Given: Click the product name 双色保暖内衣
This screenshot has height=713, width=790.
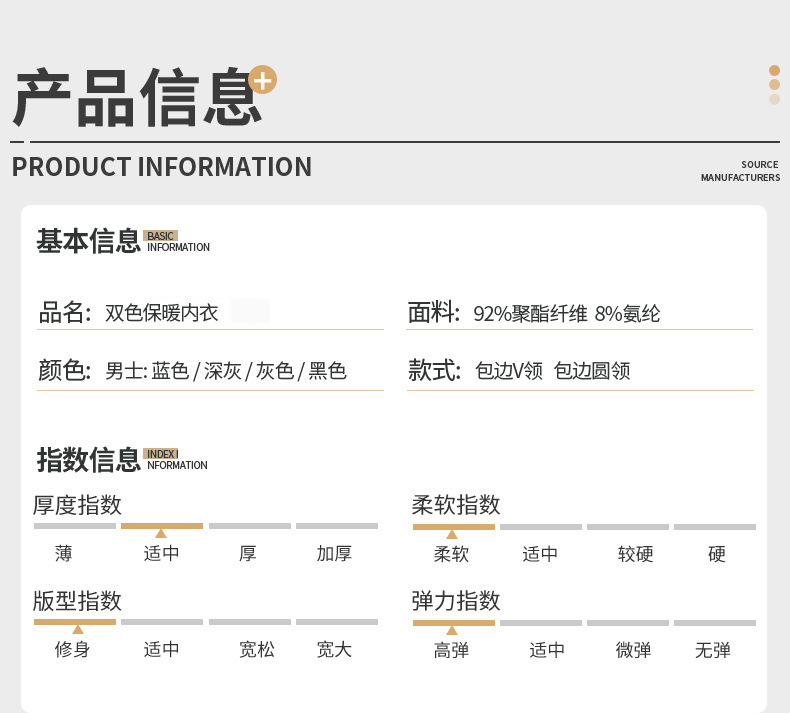Looking at the screenshot, I should coord(161,313).
